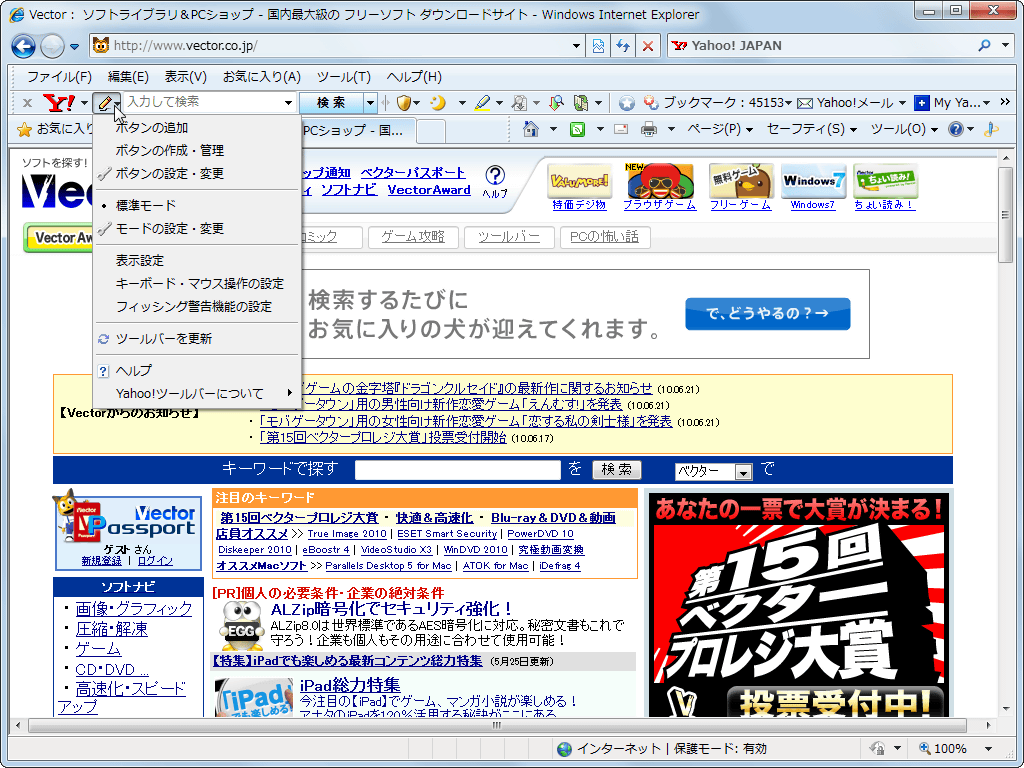Select 表示設定 from the menu
1024x768 pixels.
click(x=198, y=261)
